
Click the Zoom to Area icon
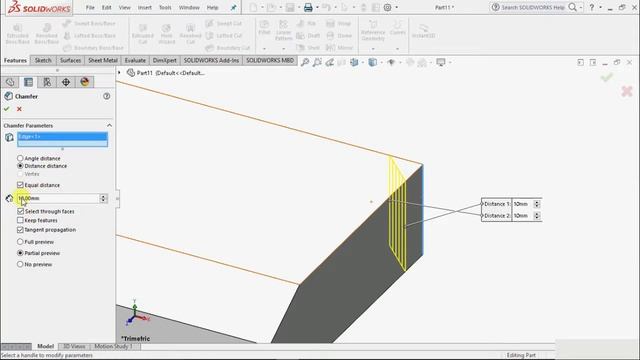pos(317,62)
